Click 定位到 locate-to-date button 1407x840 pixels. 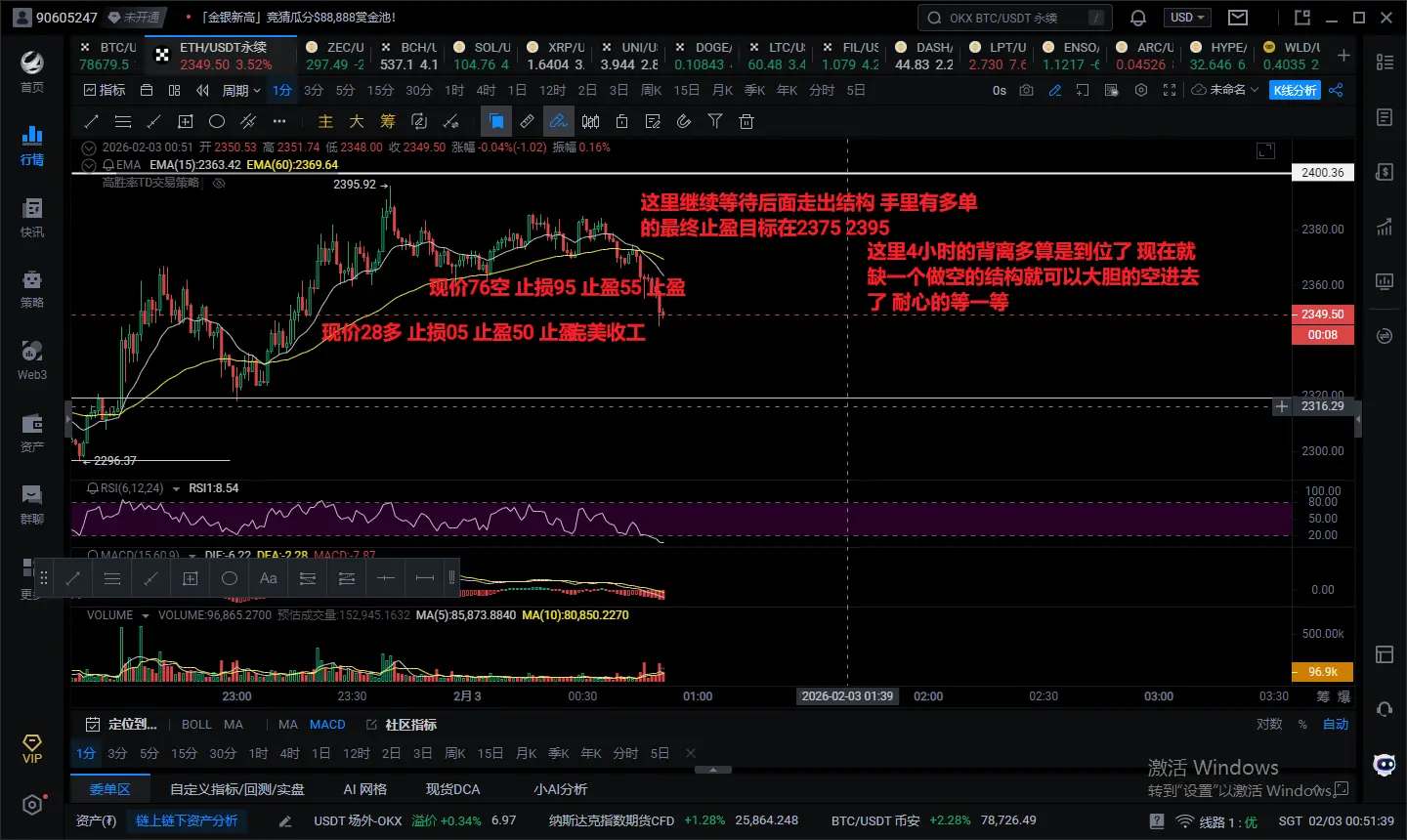pos(121,724)
